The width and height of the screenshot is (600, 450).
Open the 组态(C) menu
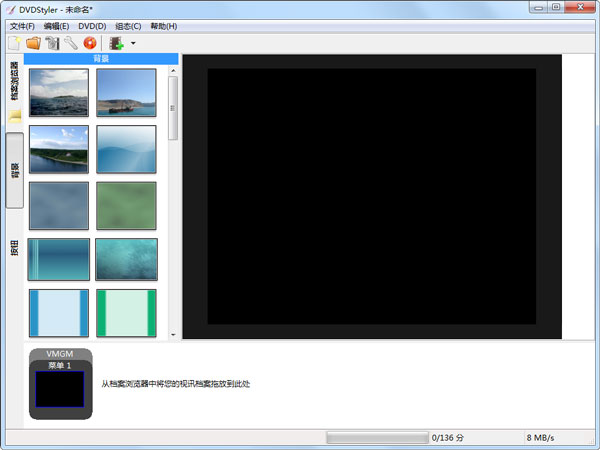click(x=128, y=26)
